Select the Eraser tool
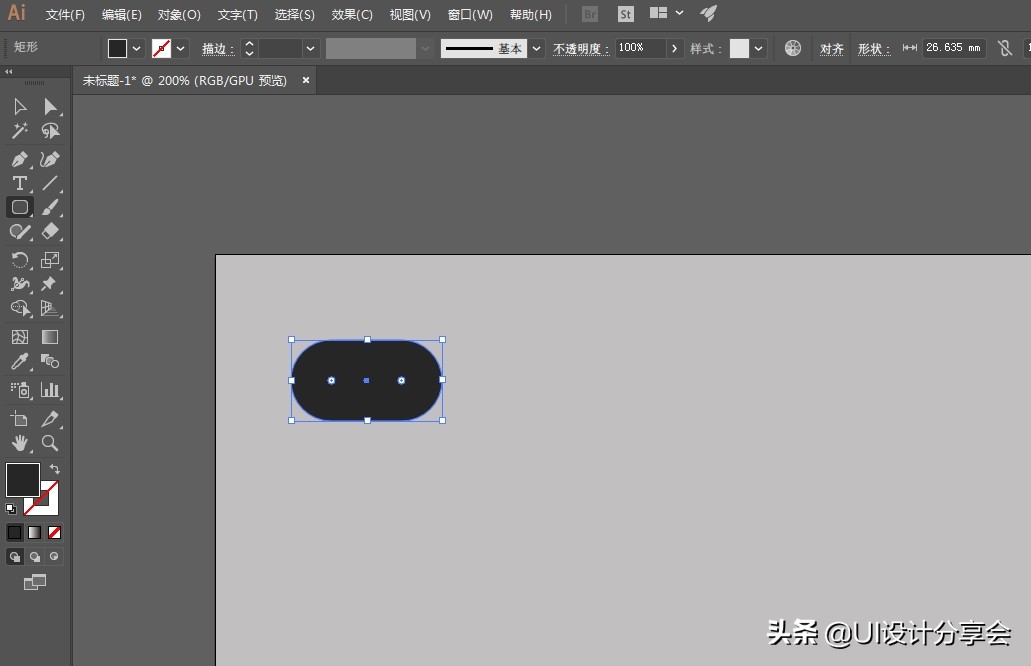1031x666 pixels. pos(49,232)
